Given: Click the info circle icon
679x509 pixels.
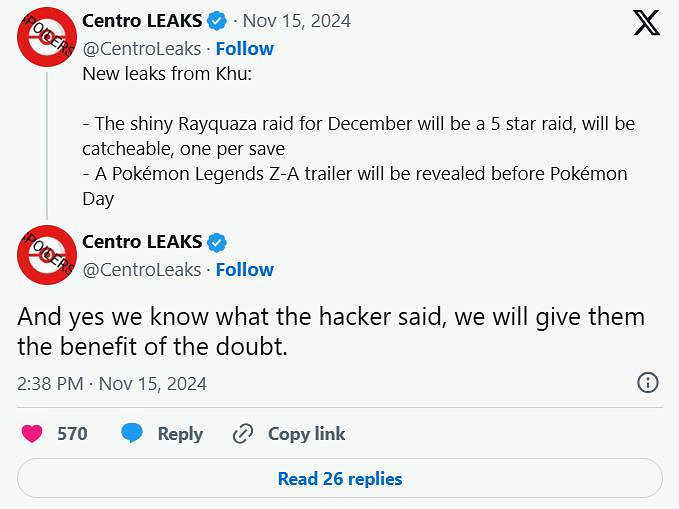Looking at the screenshot, I should pyautogui.click(x=647, y=383).
